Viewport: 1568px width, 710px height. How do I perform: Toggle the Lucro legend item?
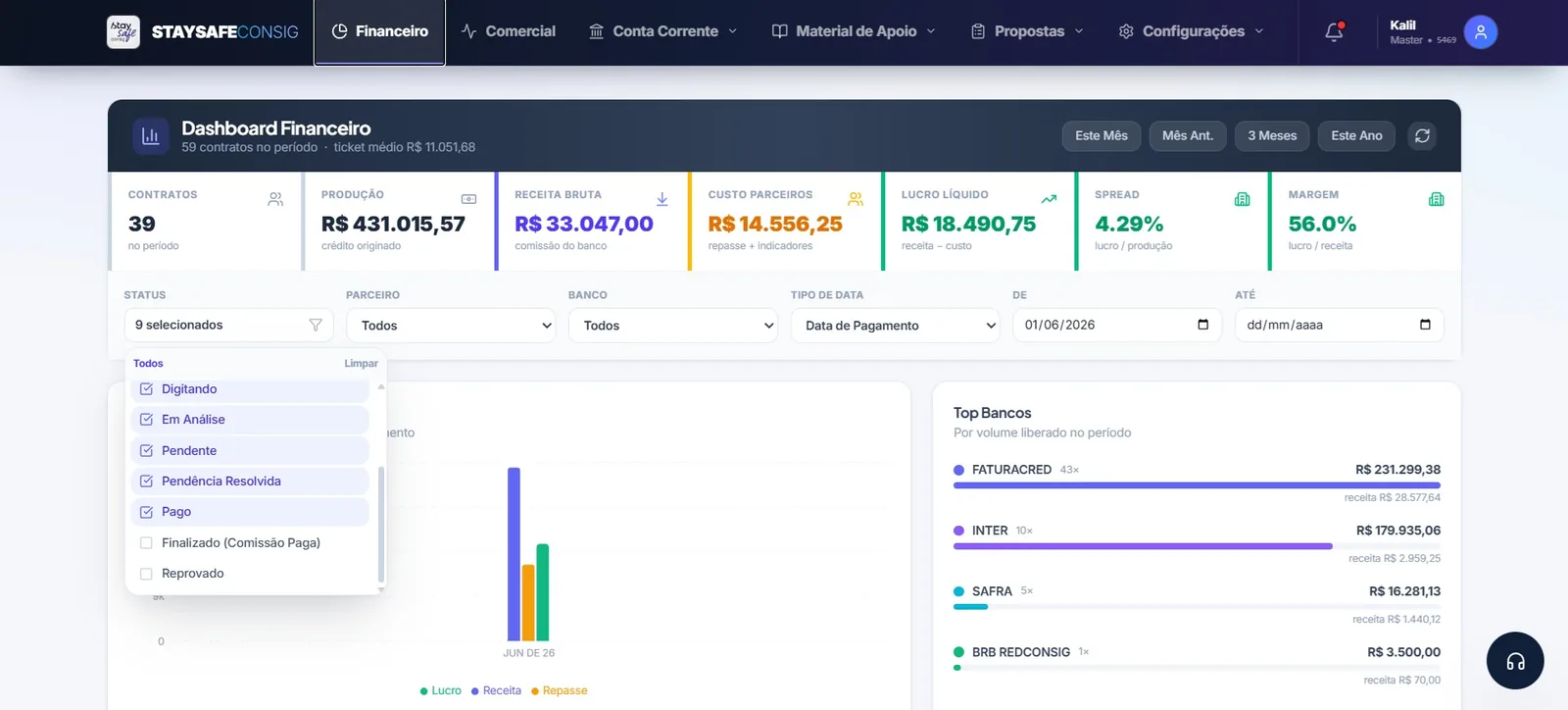[x=440, y=690]
